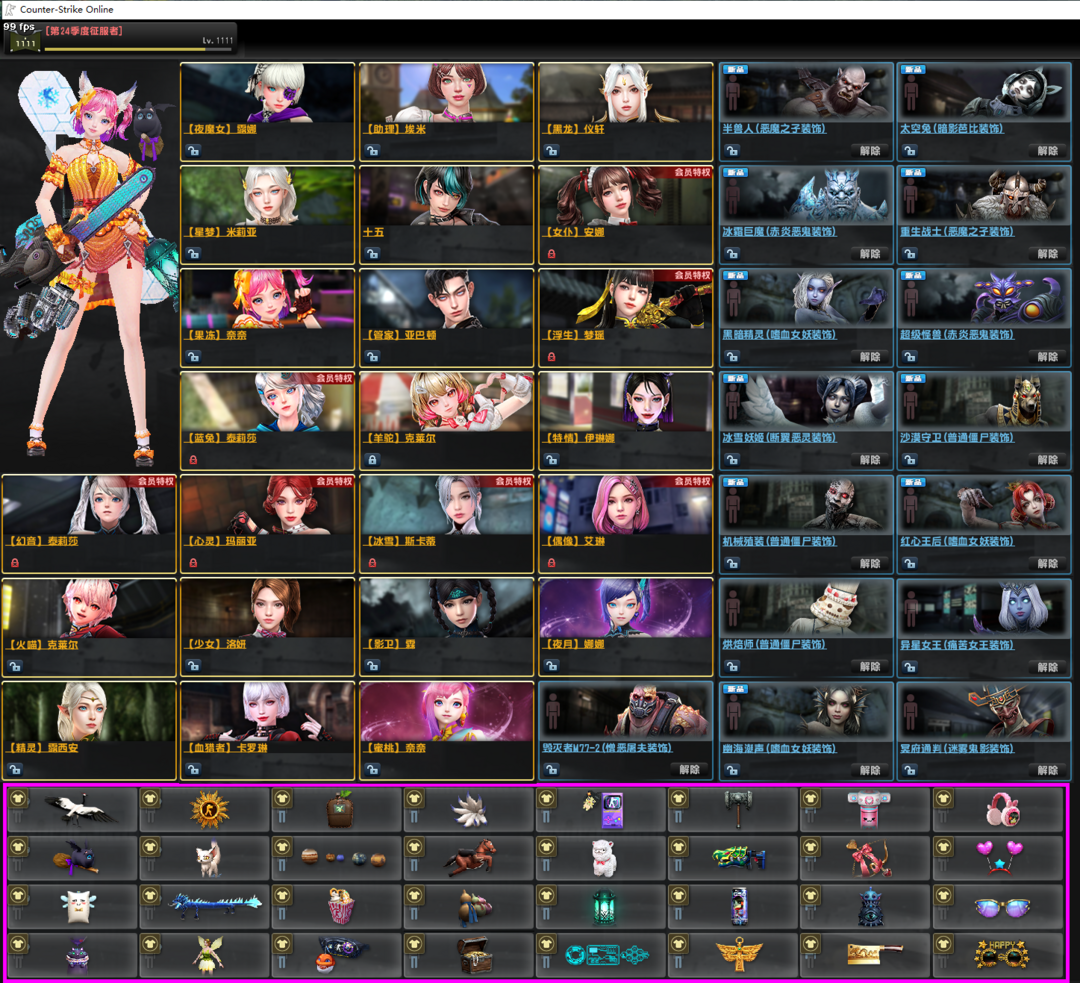Toggle lock on 【助理】埃米 card

(x=373, y=150)
